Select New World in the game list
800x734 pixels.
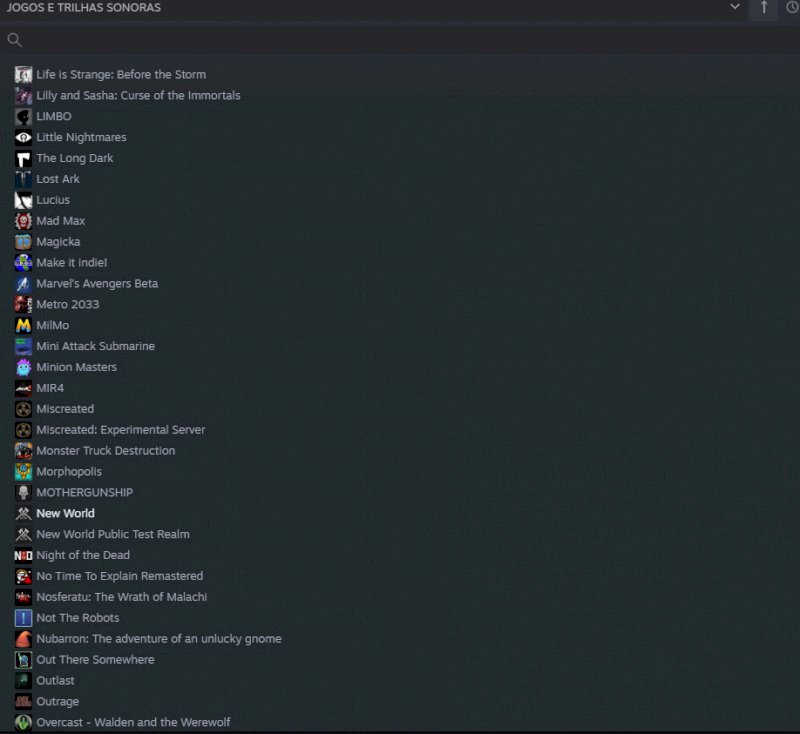(65, 514)
